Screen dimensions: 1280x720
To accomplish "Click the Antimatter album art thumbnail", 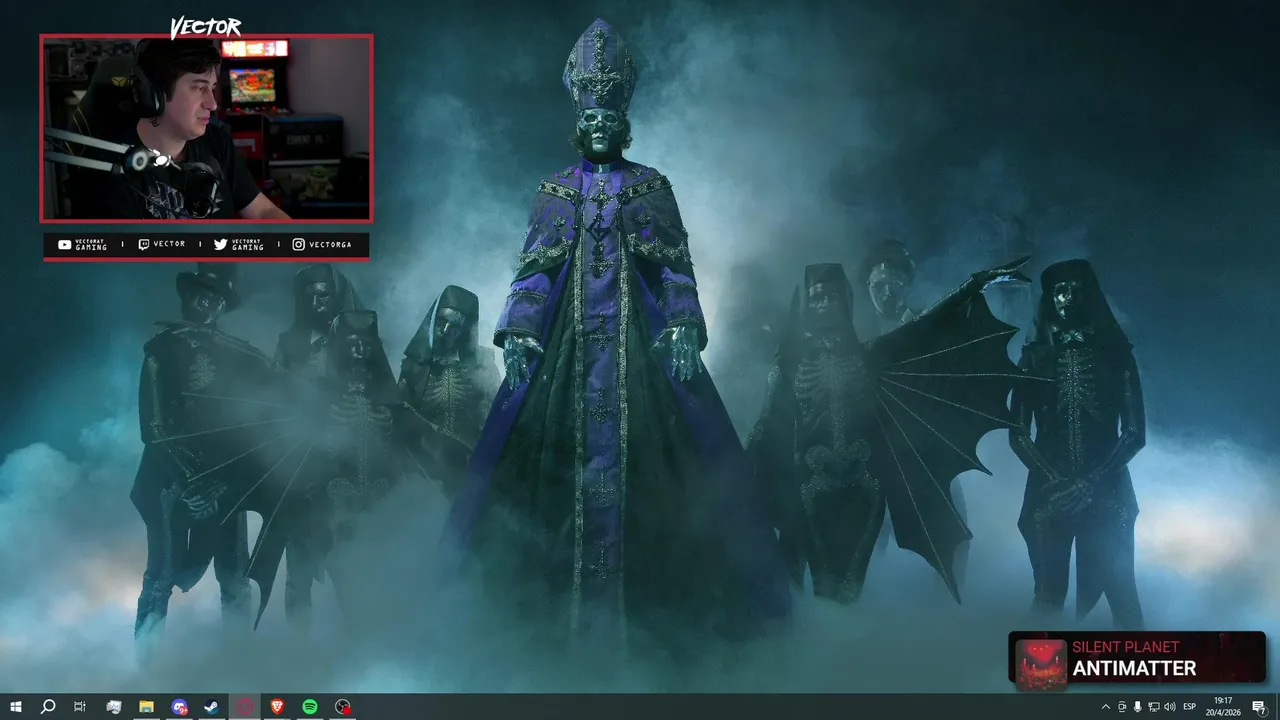I will (x=1040, y=663).
